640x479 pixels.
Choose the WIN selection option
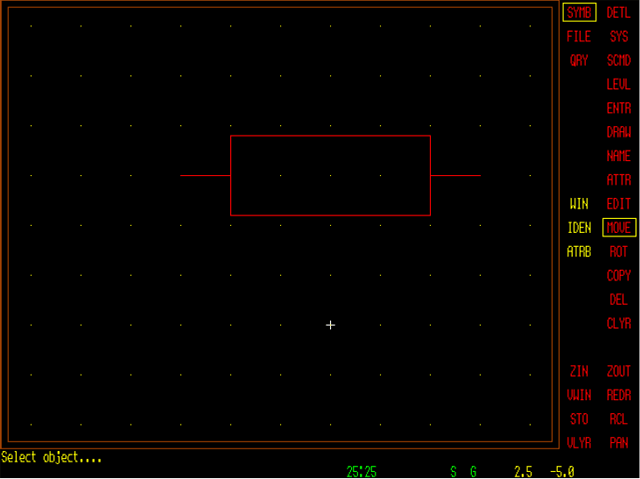(x=579, y=204)
